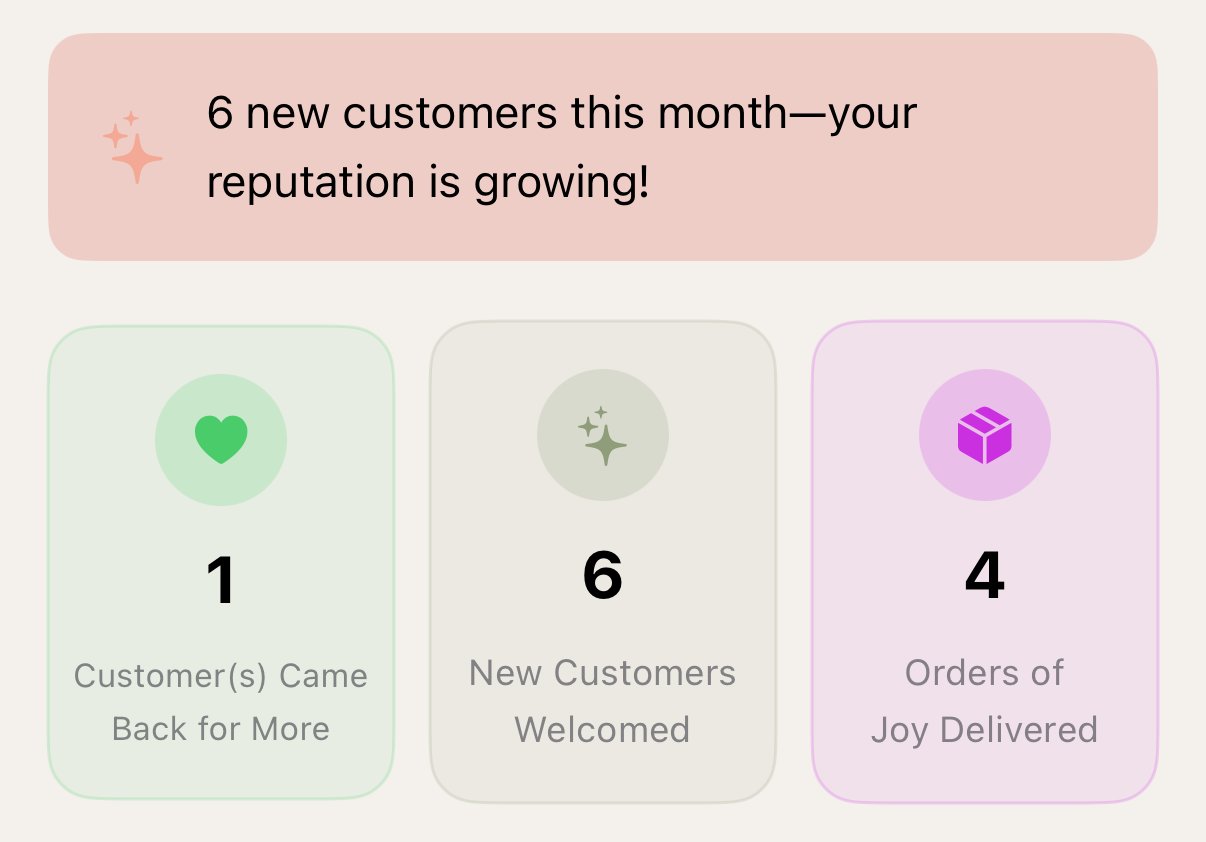Click the number 1 on the green card
The height and width of the screenshot is (842, 1206).
click(x=221, y=579)
